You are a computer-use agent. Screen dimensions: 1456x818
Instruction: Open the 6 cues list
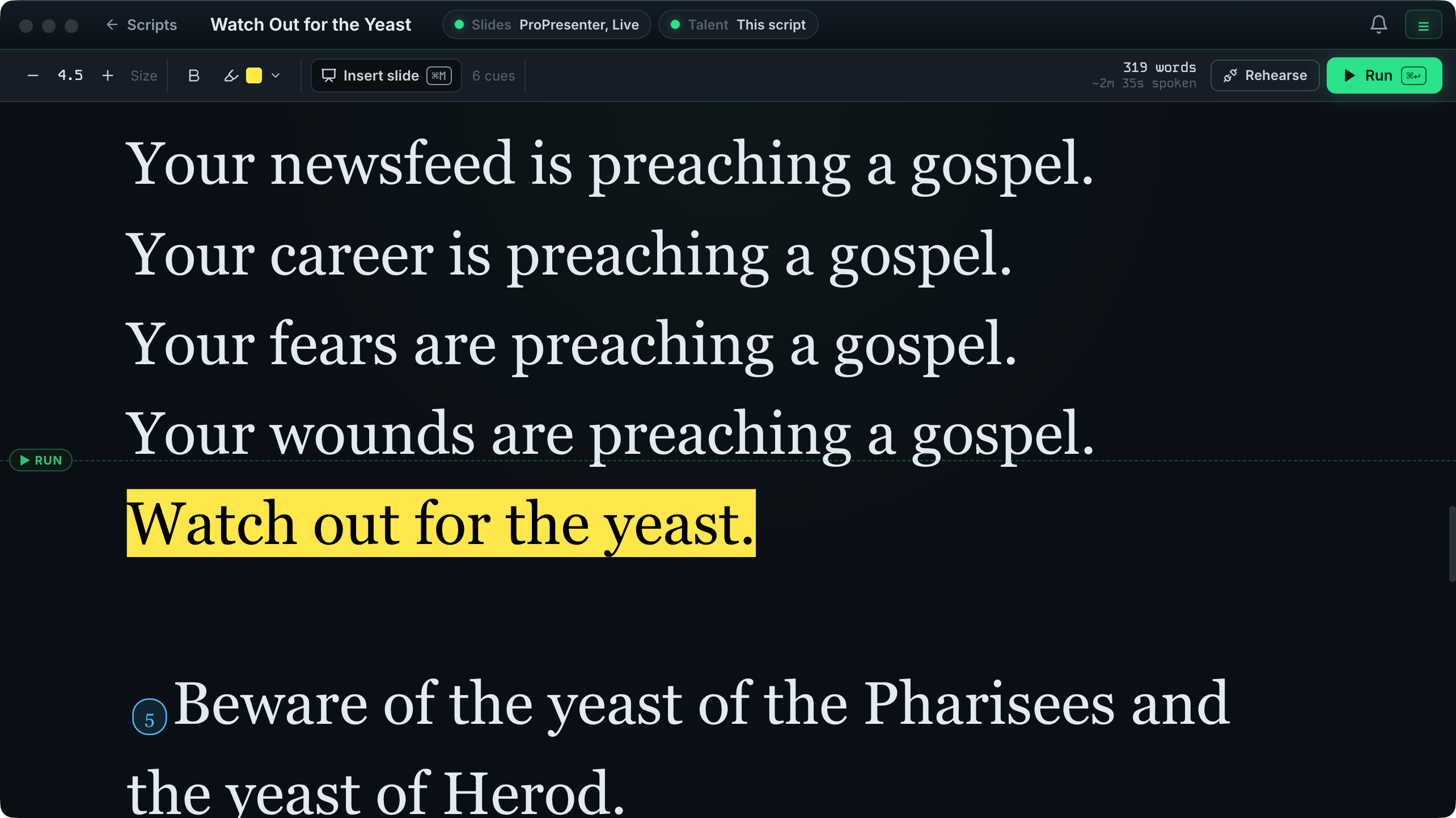coord(493,75)
